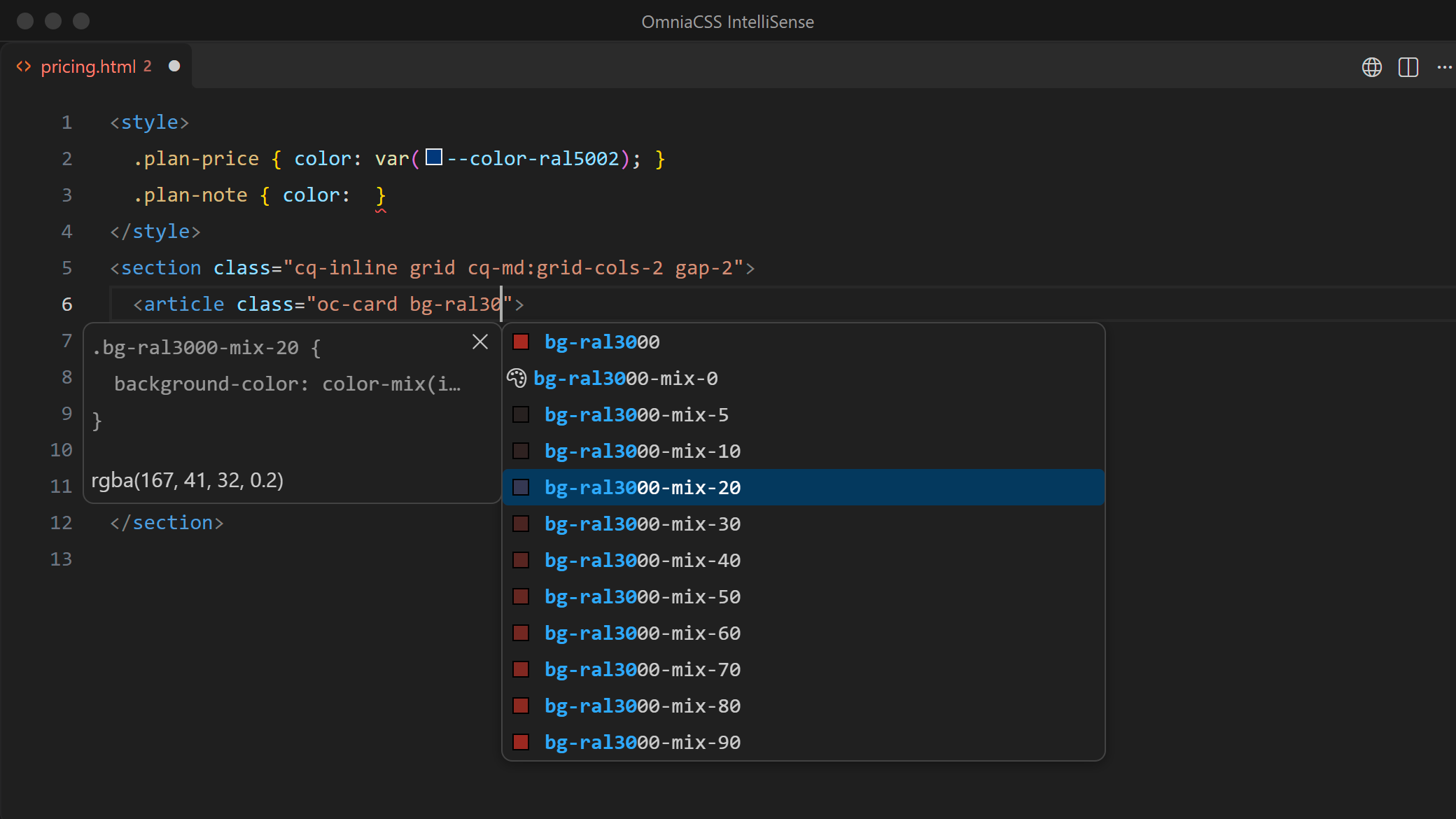Click the rgba(167, 41, 32, 0.2) value in details
This screenshot has width=1456, height=819.
(x=188, y=480)
